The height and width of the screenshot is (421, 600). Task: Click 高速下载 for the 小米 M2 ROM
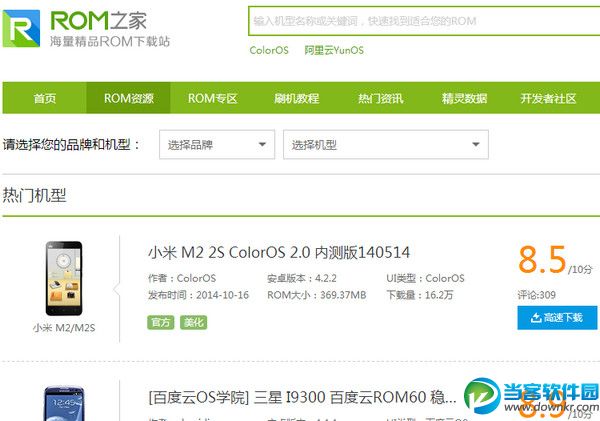[557, 317]
